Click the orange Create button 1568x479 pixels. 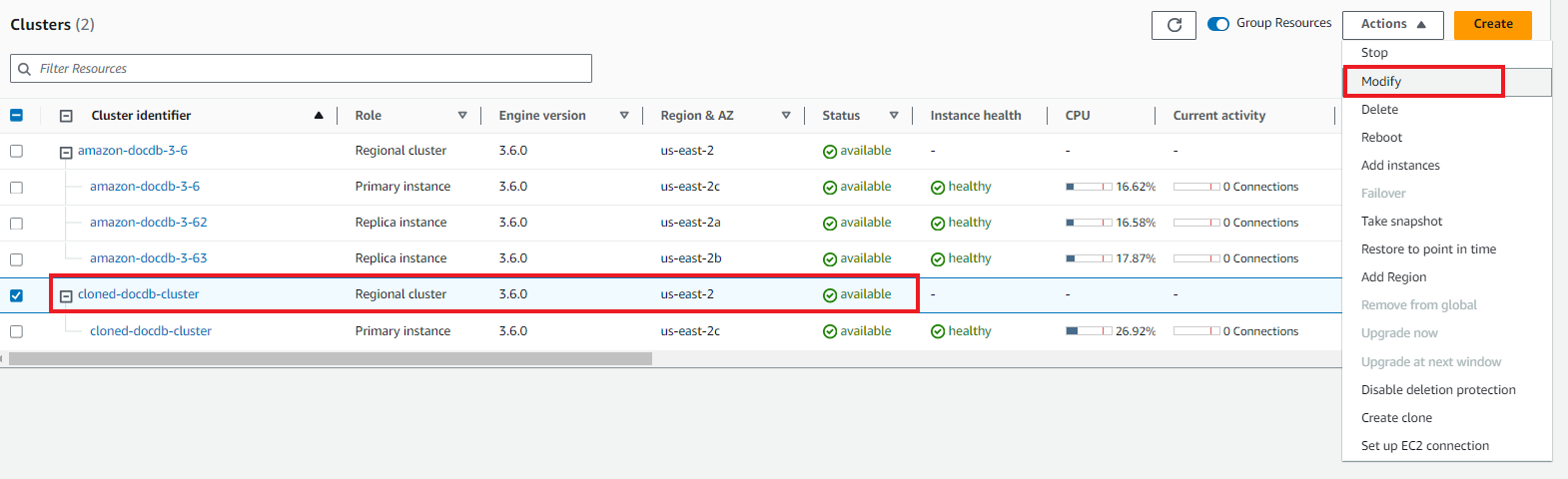coord(1492,24)
